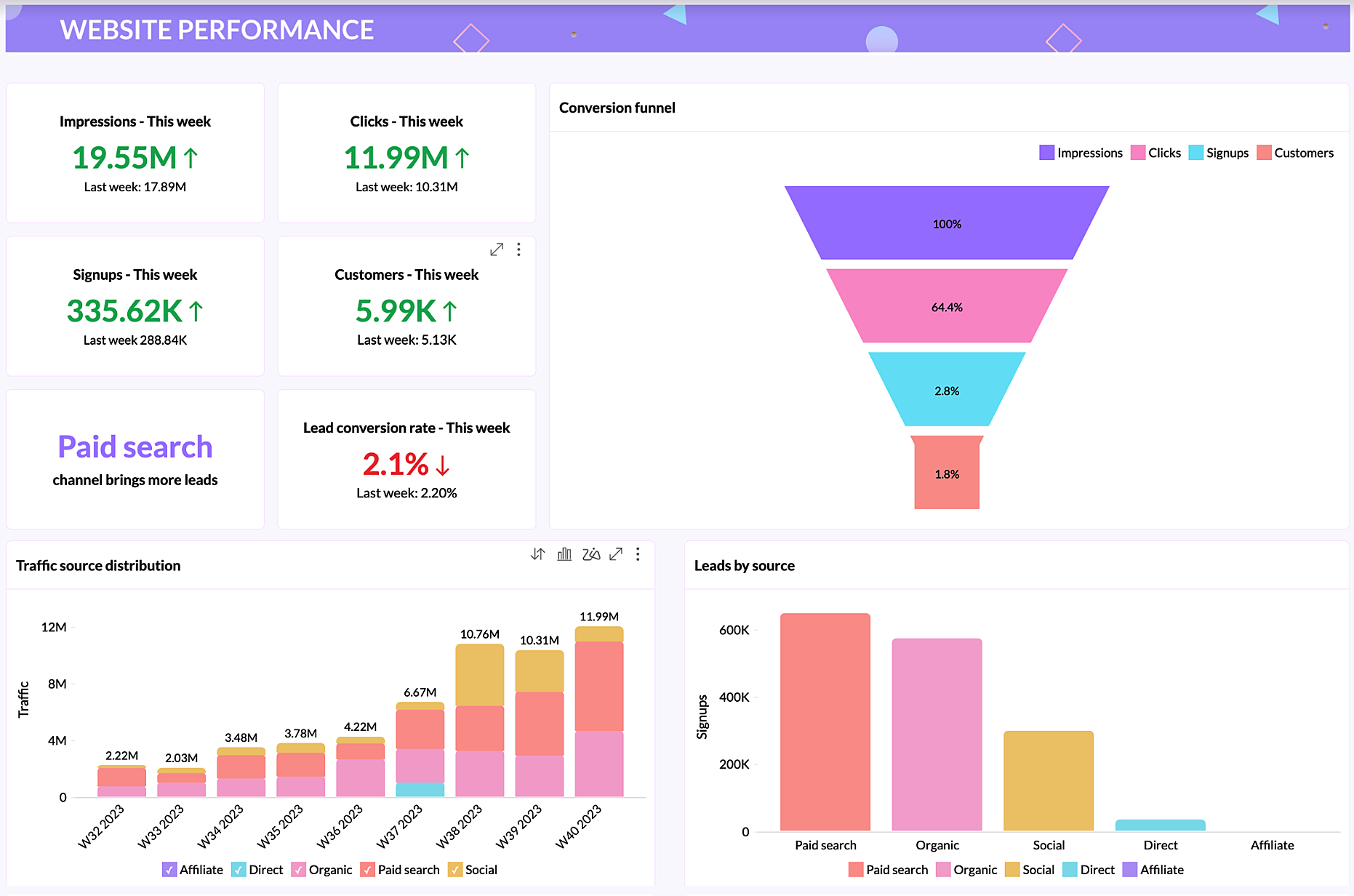Select the purple Impressions funnel segment

[946, 223]
